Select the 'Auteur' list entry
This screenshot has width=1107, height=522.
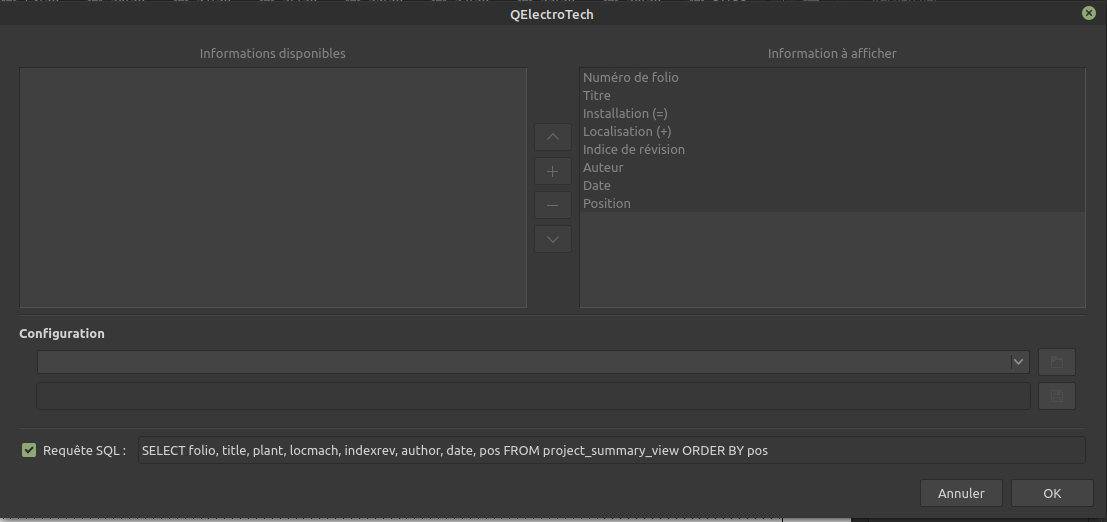[603, 168]
